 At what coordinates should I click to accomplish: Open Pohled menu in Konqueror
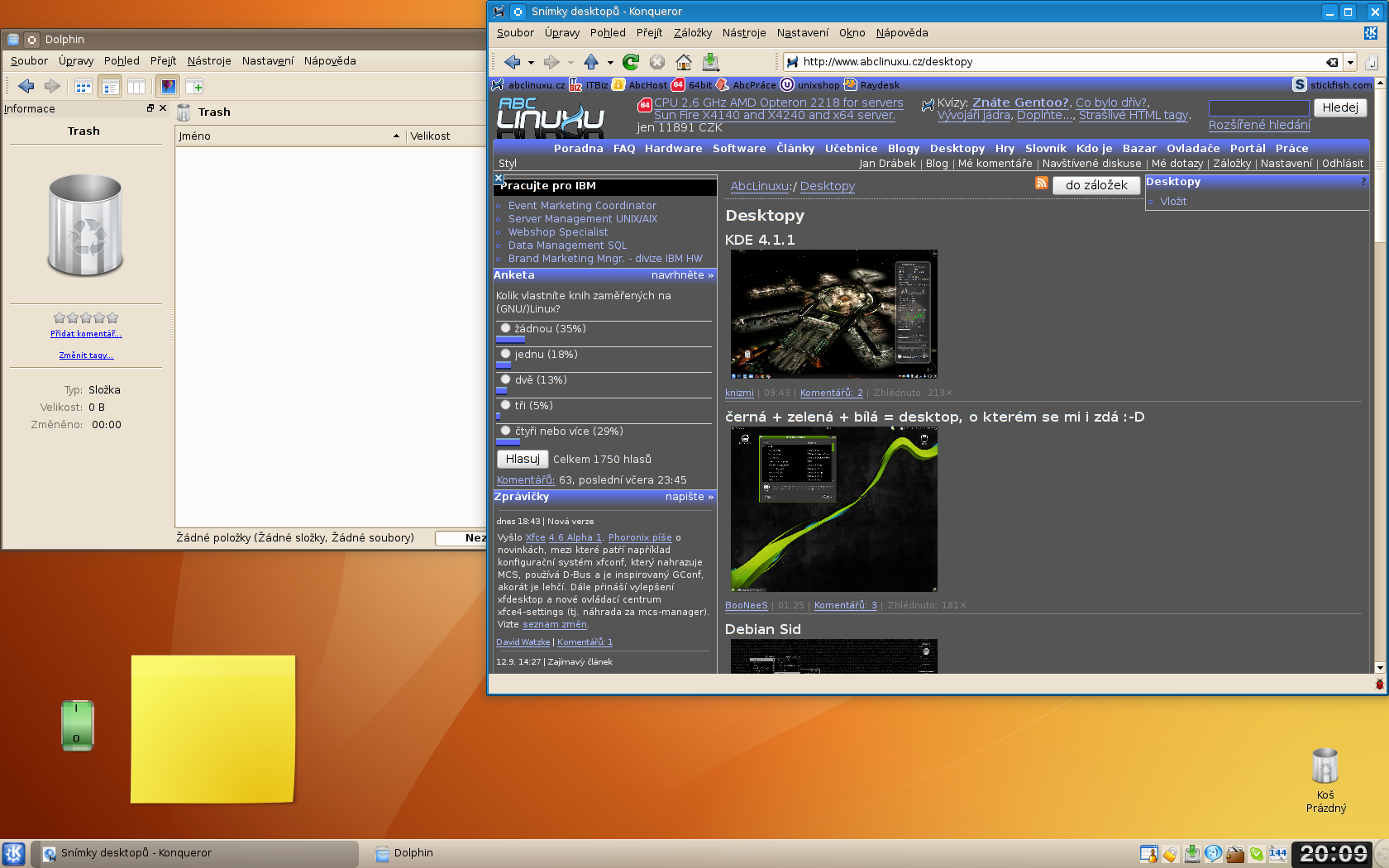coord(608,33)
